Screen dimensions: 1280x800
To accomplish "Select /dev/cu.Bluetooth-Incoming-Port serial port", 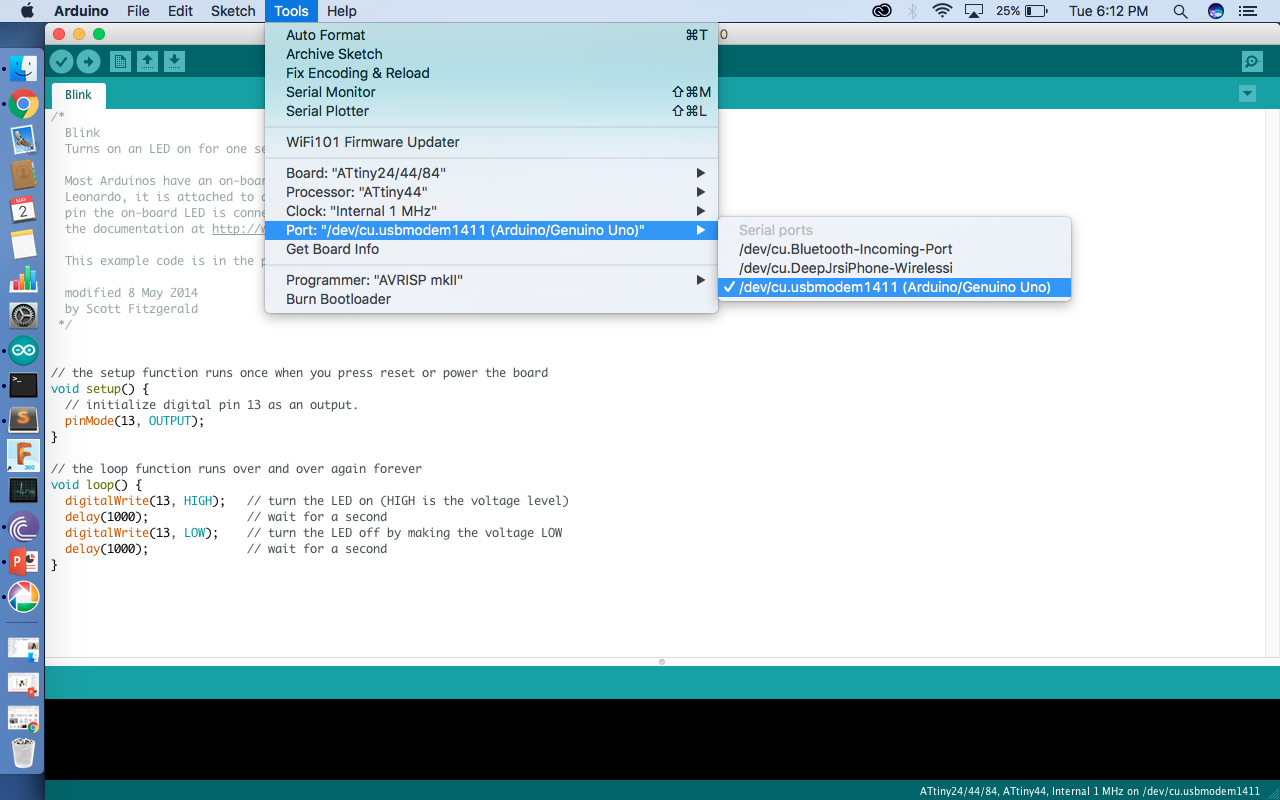I will pyautogui.click(x=894, y=249).
